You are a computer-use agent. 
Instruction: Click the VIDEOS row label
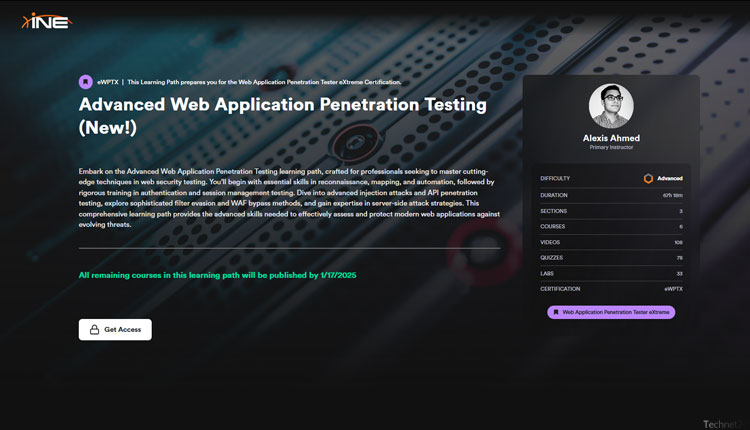[550, 242]
